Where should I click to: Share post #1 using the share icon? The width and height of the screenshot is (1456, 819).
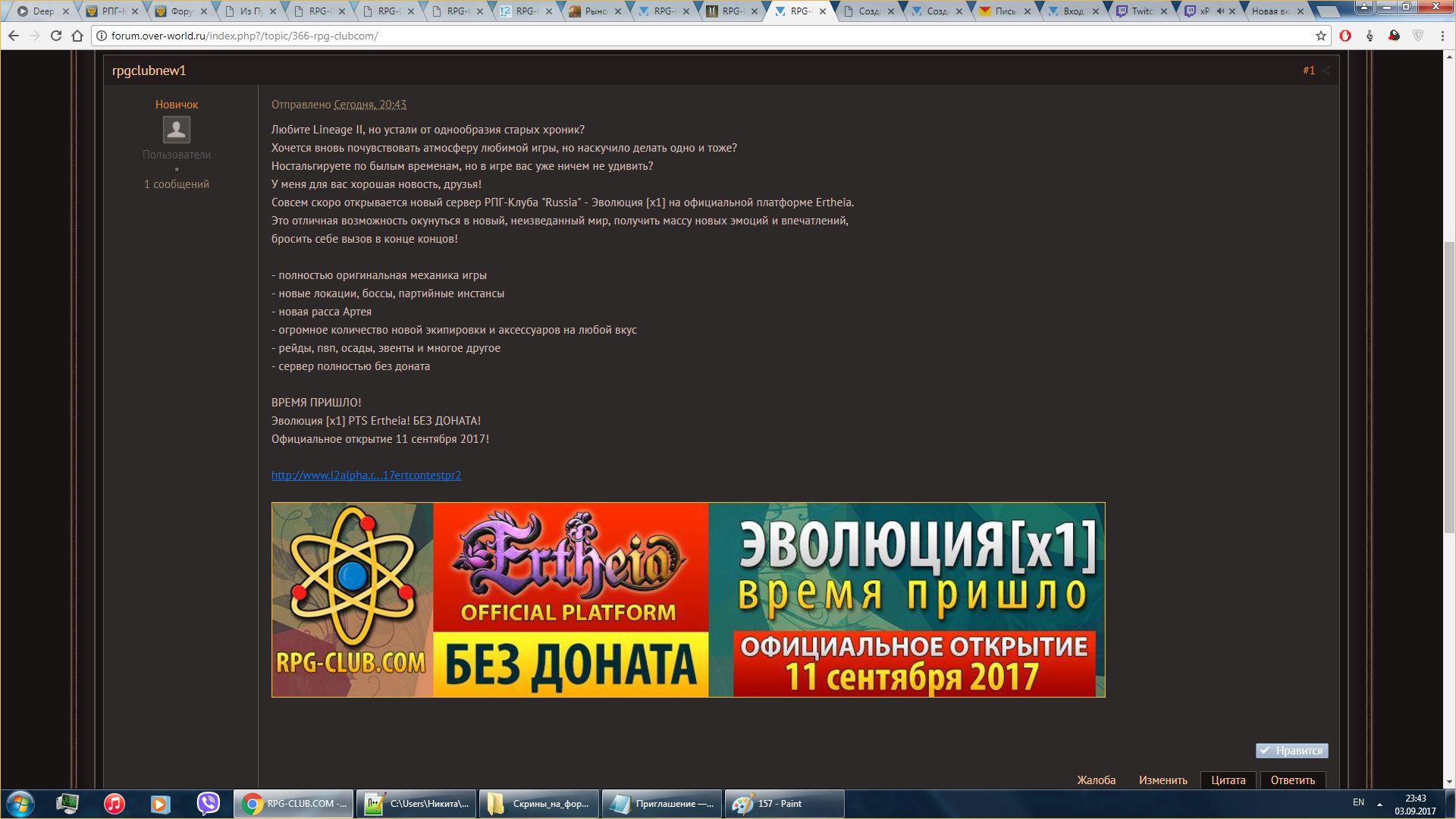[1326, 71]
